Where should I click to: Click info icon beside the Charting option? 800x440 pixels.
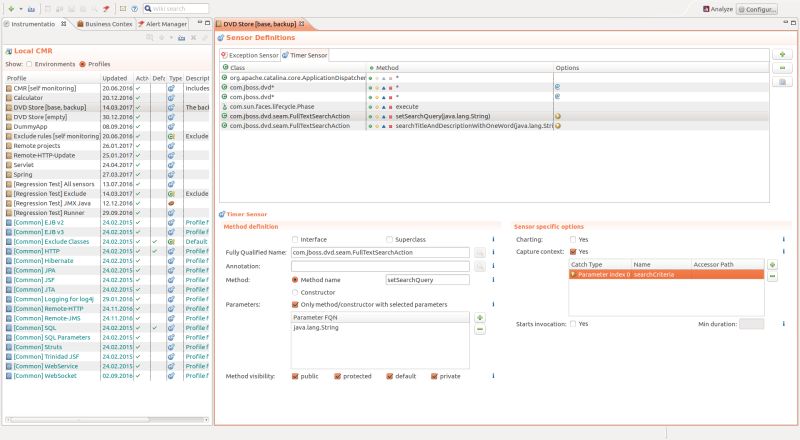coord(784,239)
